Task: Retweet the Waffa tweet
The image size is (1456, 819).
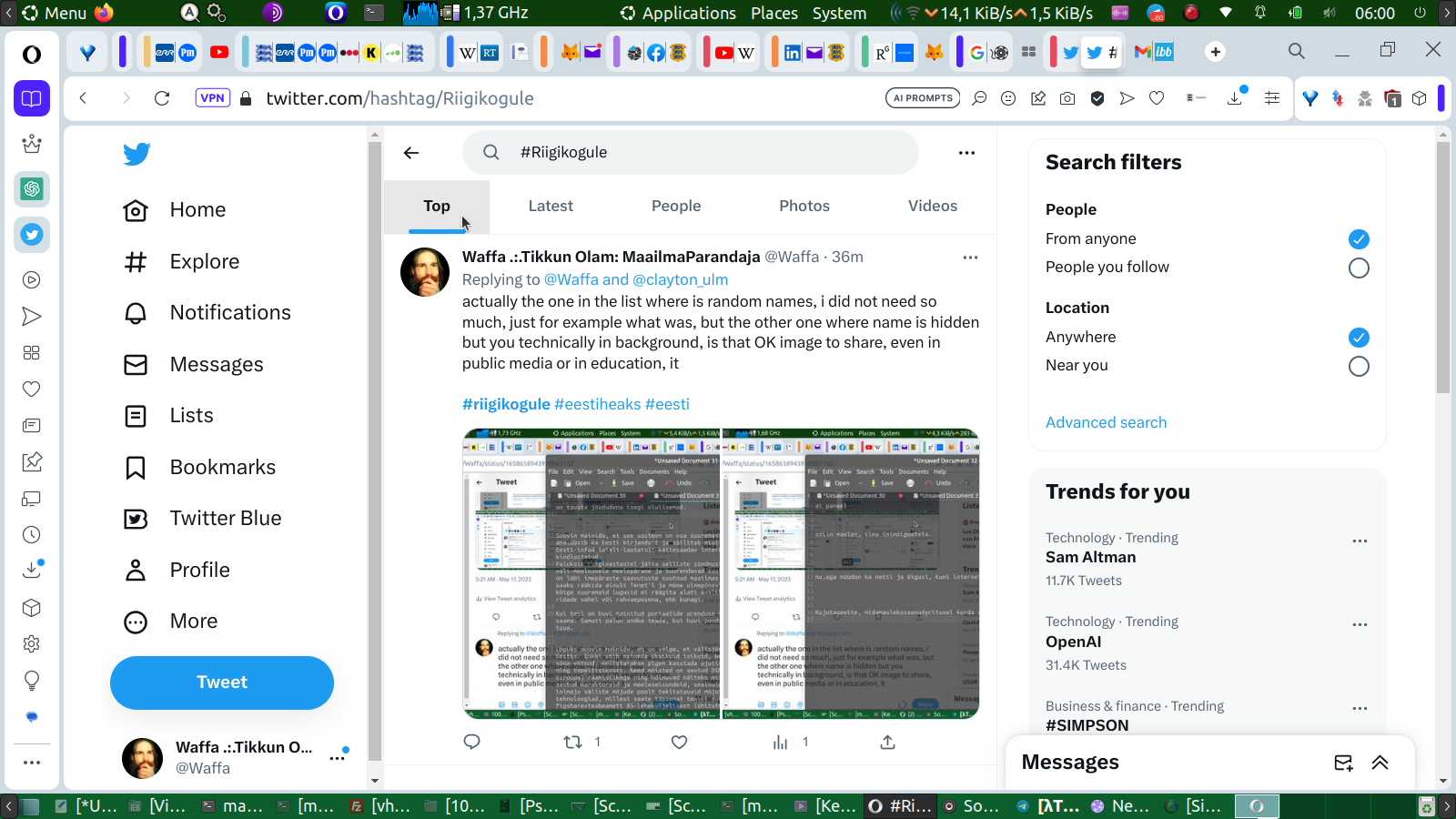Action: tap(572, 742)
